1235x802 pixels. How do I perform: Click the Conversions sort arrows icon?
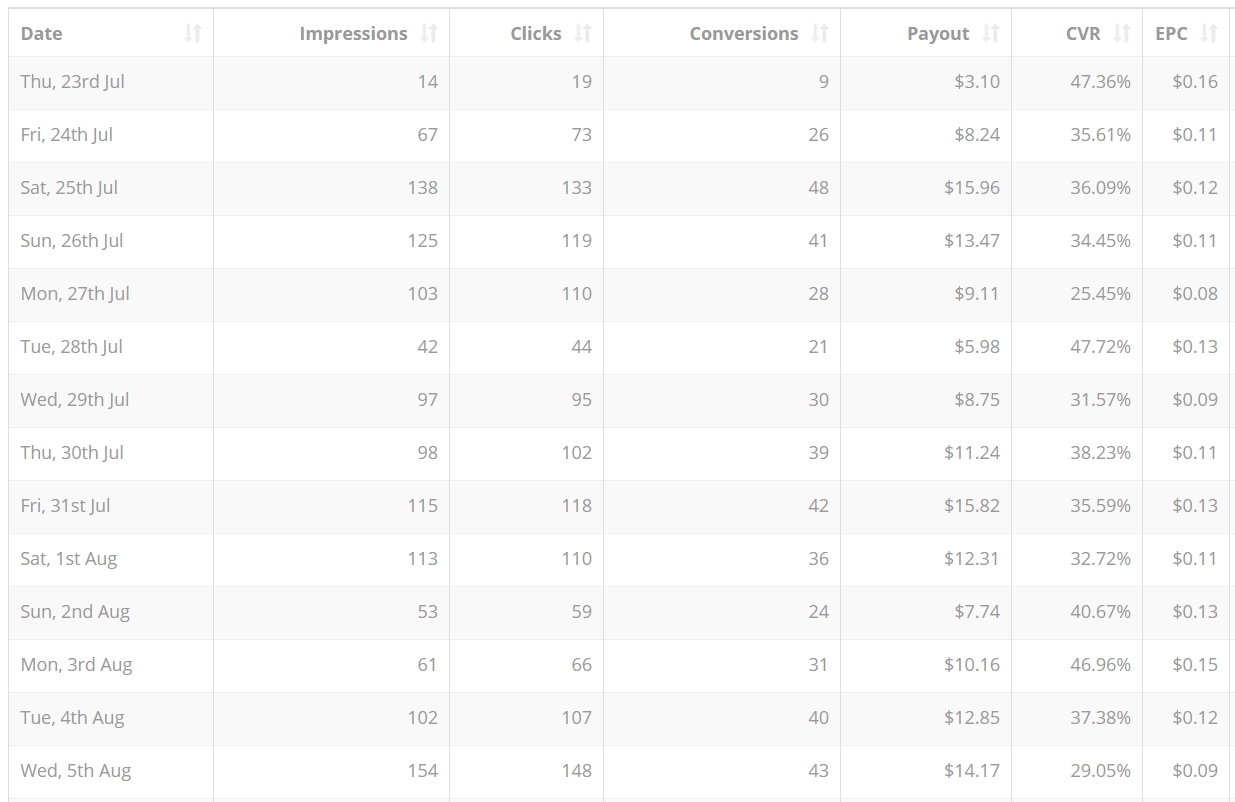[820, 34]
